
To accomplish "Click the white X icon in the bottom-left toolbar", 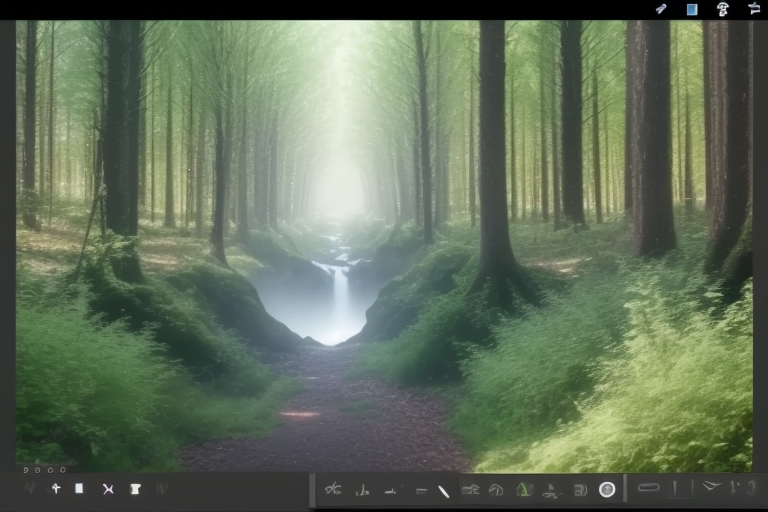I will [108, 489].
